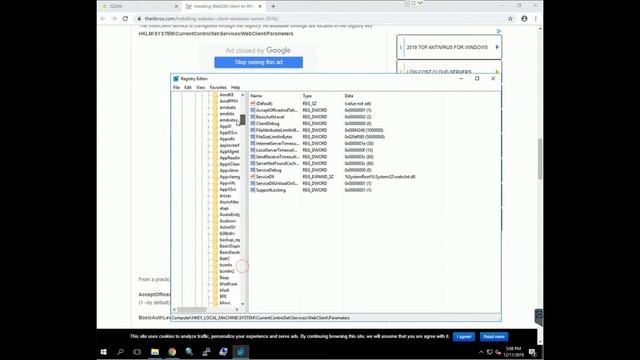Select the ClientDebug DWORD icon
640x360 pixels.
coord(253,123)
